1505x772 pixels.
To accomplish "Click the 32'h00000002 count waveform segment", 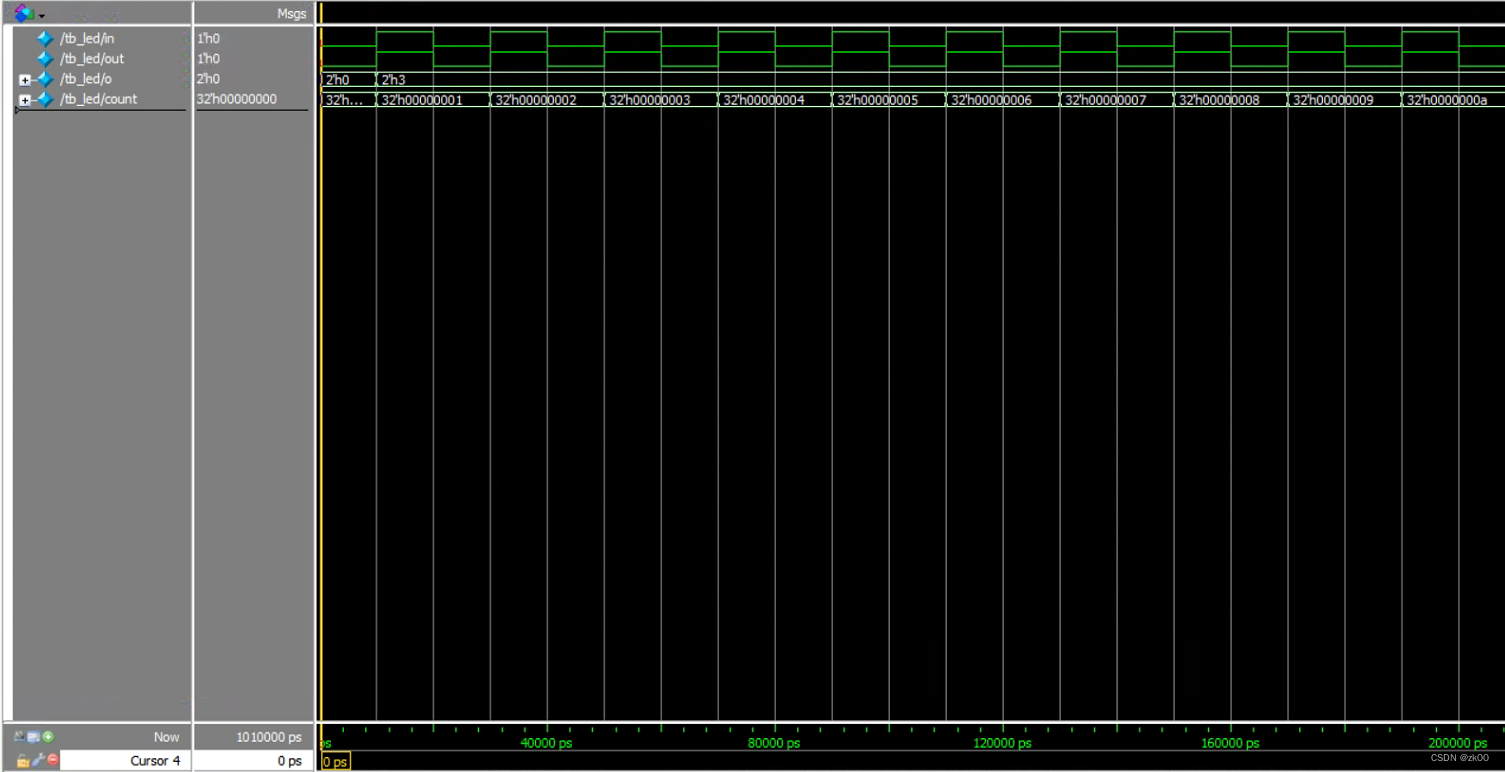I will click(547, 100).
